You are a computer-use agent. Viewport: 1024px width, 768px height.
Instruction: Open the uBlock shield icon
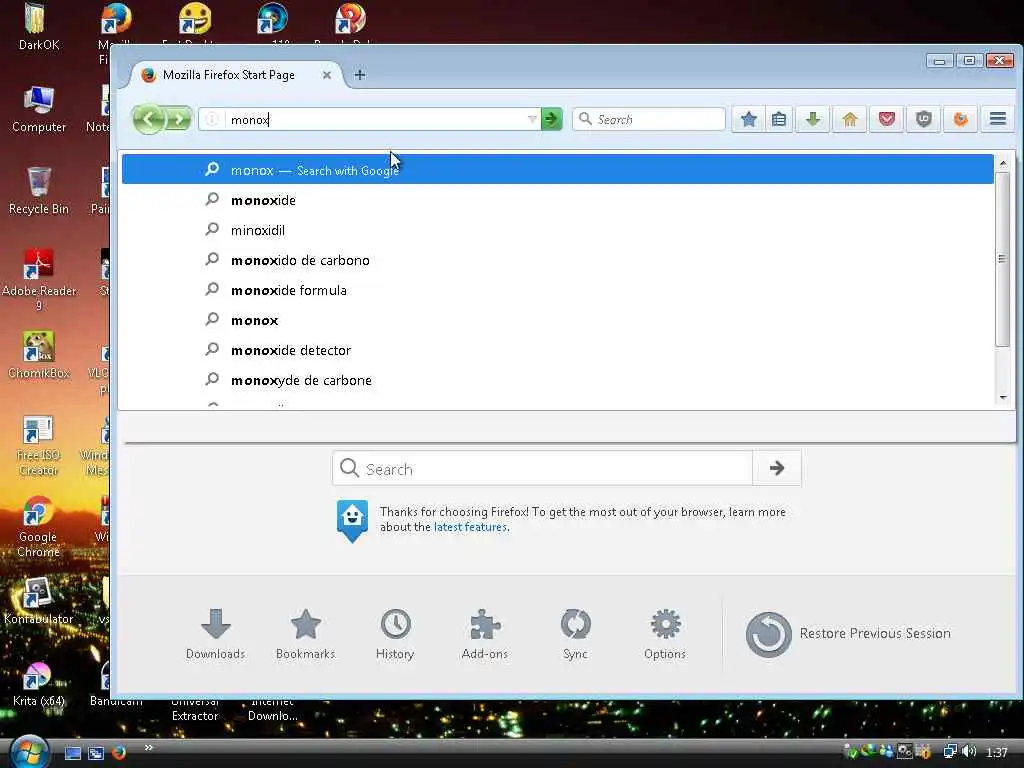(x=923, y=119)
